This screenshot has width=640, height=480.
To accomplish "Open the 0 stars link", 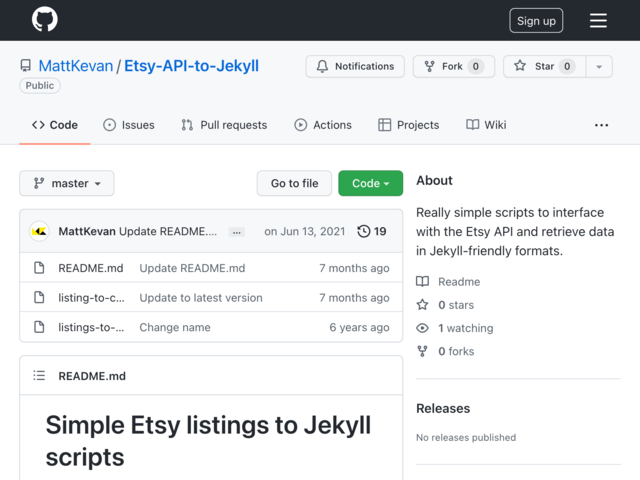I will (445, 305).
